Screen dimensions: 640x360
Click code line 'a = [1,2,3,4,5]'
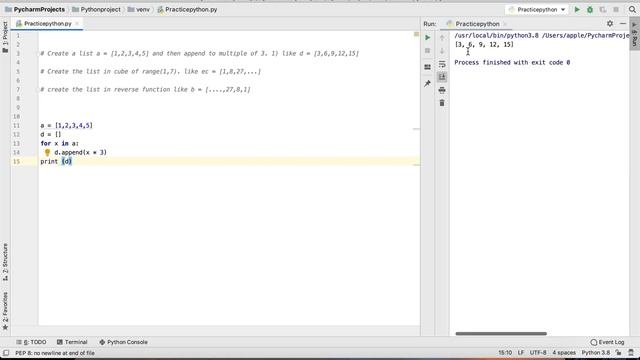[x=67, y=125]
